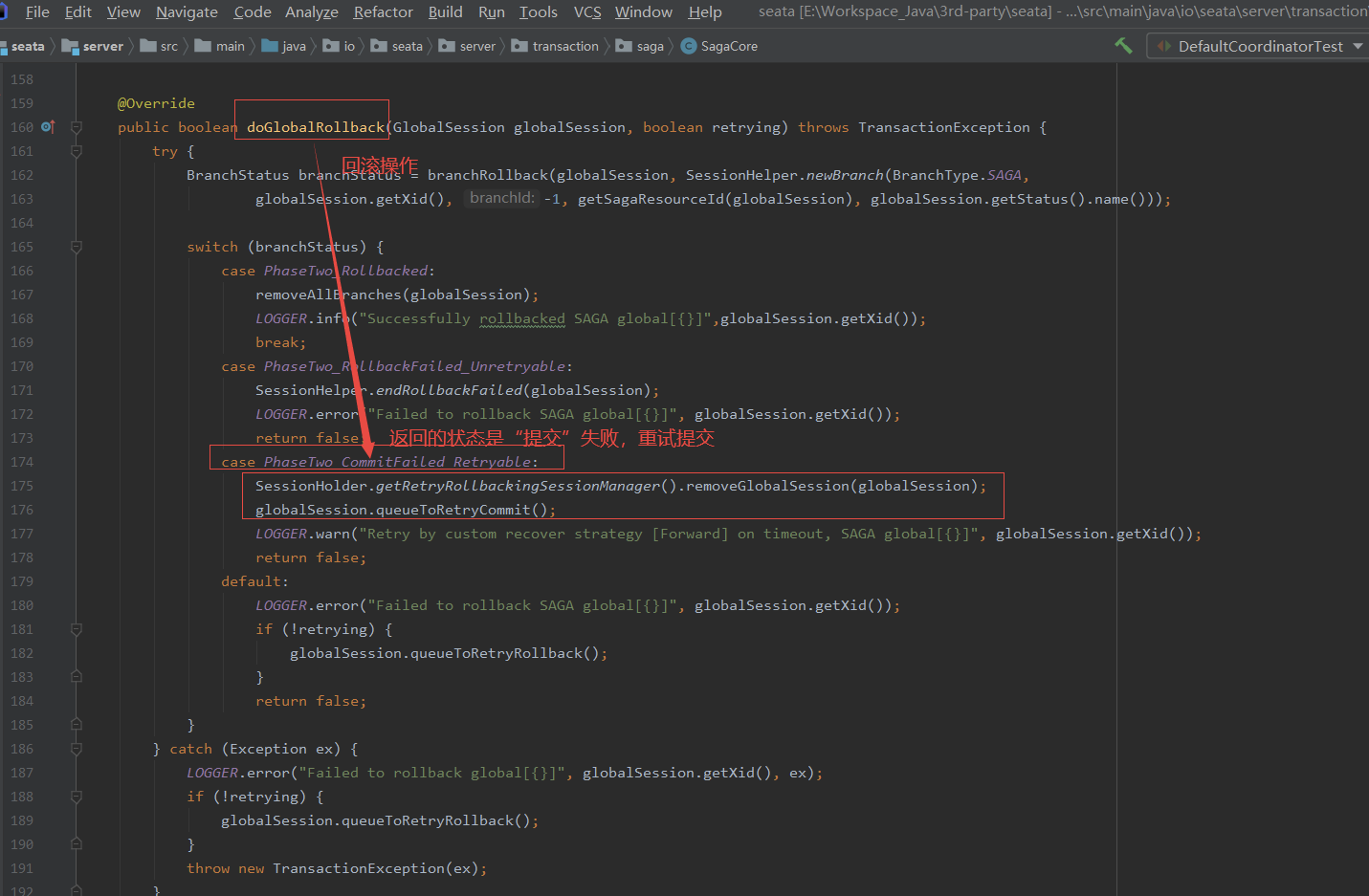Open the Navigate menu
Viewport: 1369px width, 896px height.
(187, 12)
